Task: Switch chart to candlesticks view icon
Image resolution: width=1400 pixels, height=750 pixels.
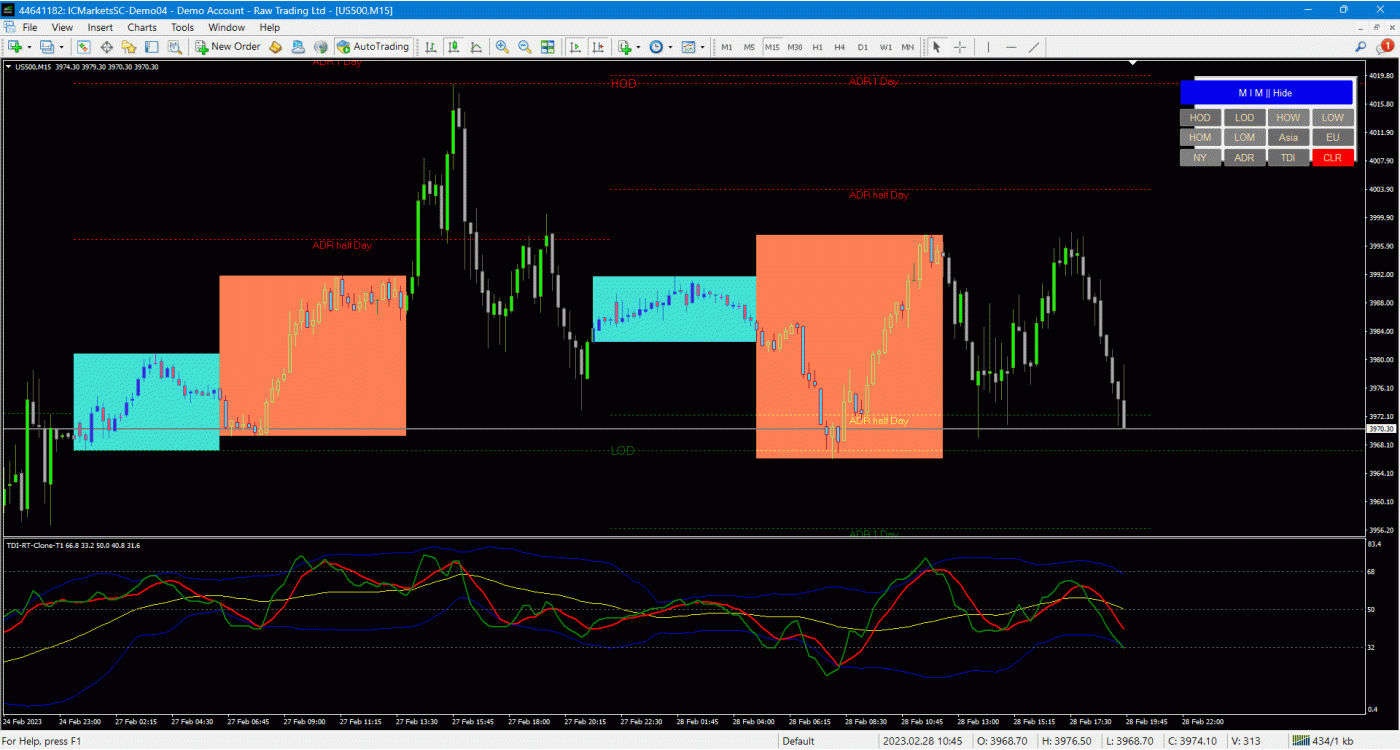Action: (454, 47)
